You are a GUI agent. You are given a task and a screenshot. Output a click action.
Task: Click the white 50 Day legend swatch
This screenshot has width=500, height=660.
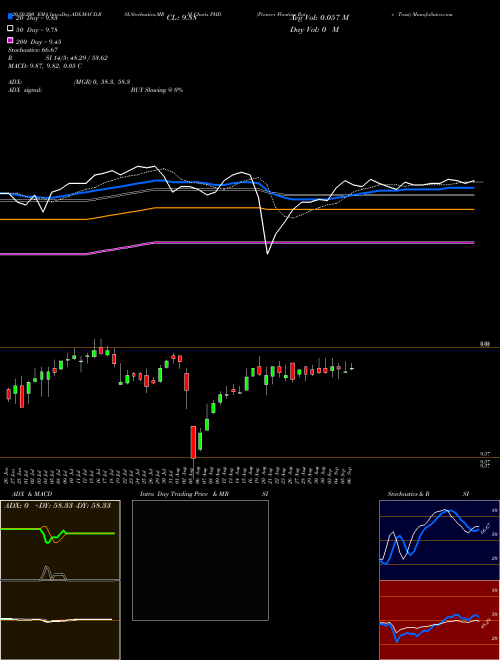(x=10, y=29)
